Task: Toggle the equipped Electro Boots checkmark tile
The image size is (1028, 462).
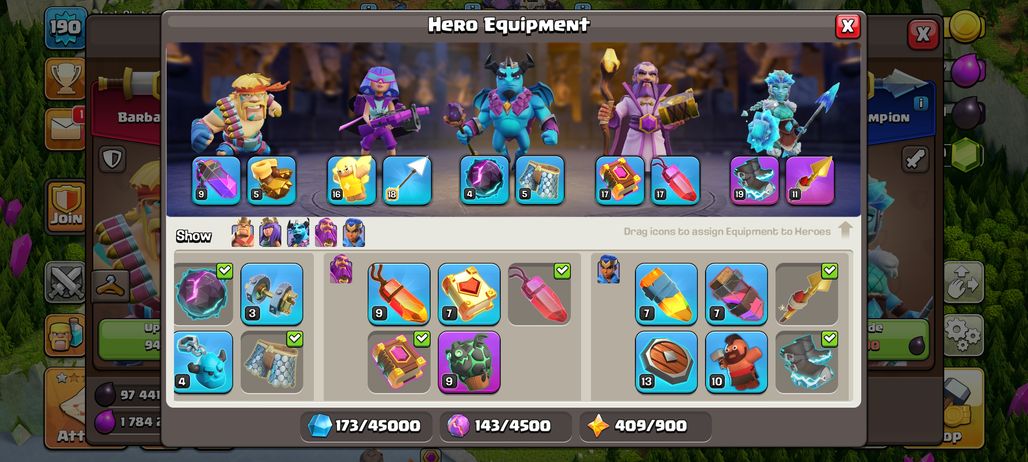Action: (x=806, y=362)
